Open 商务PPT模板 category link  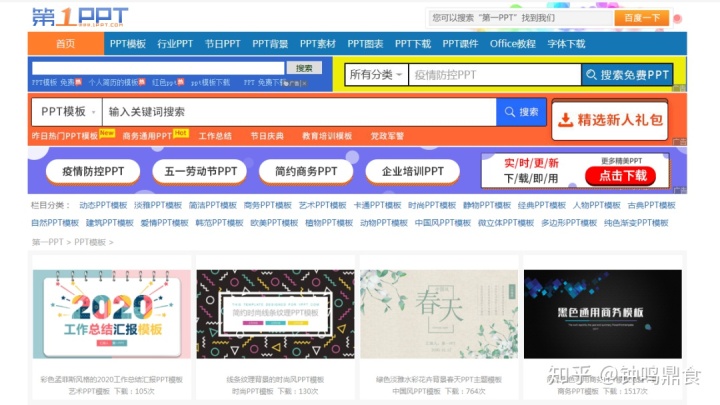268,205
